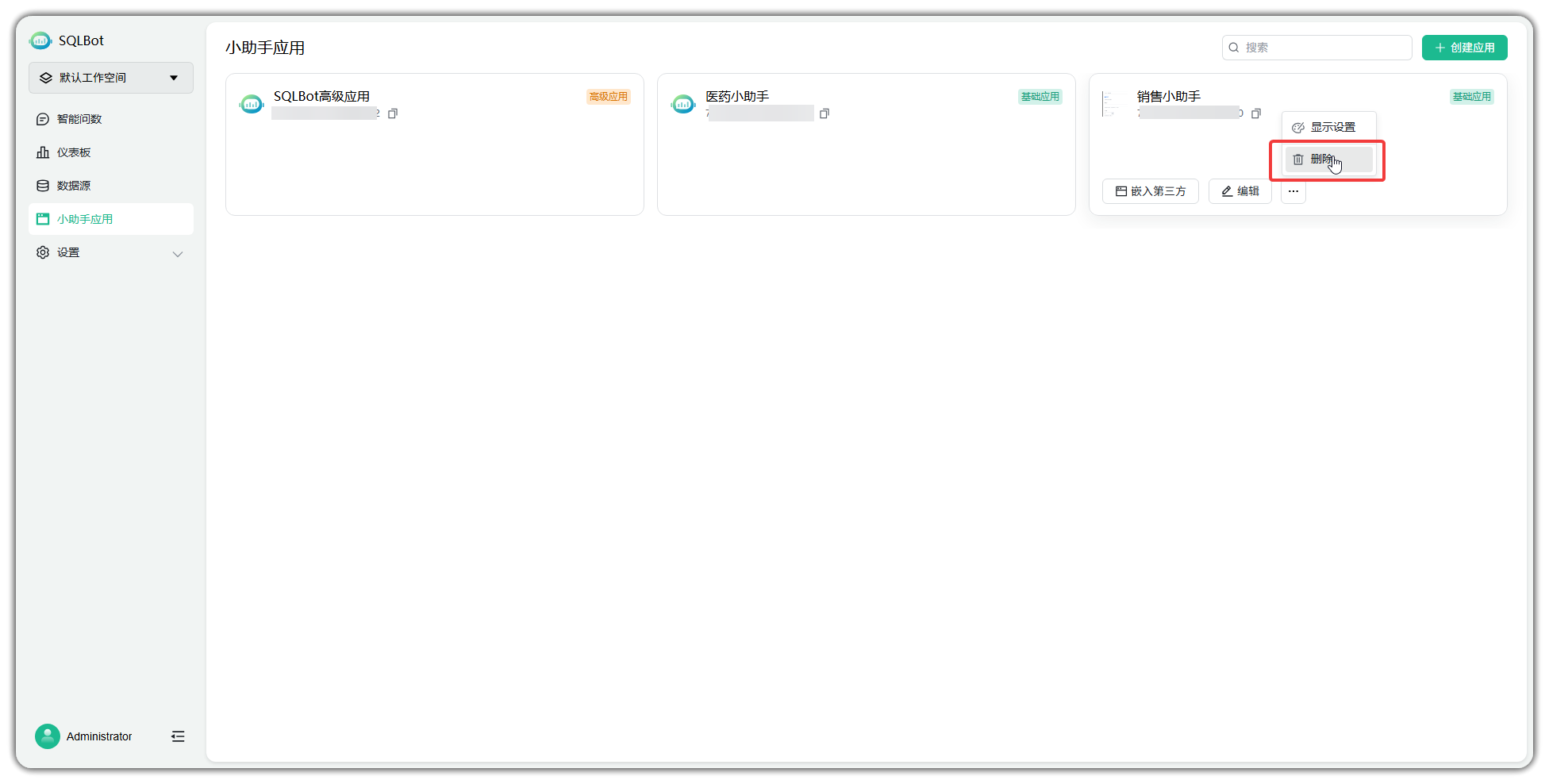The image size is (1549, 784).
Task: Go to 仪表板 dashboard page
Action: point(74,152)
